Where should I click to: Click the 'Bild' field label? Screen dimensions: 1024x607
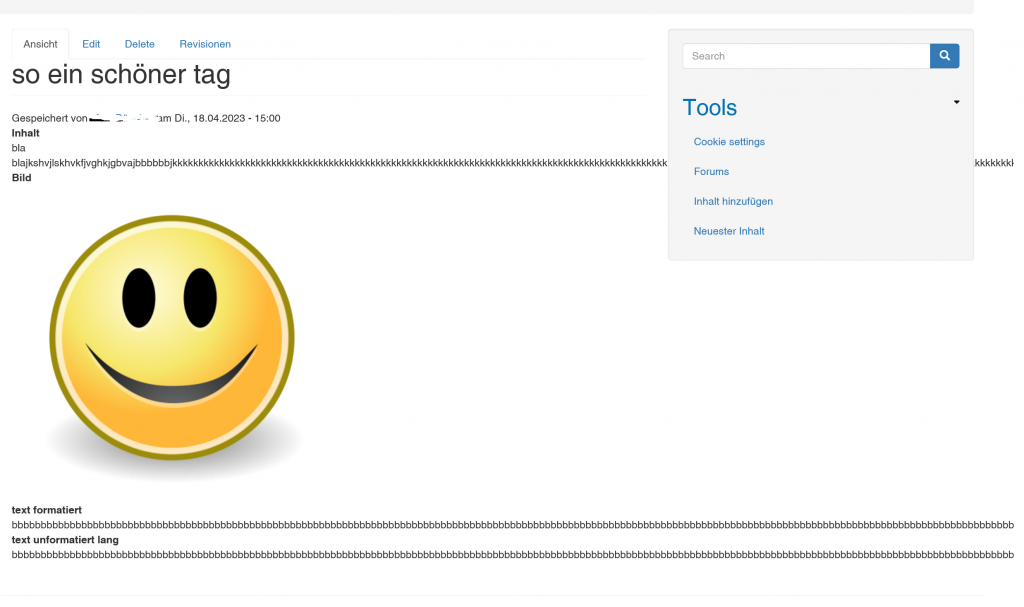point(21,178)
